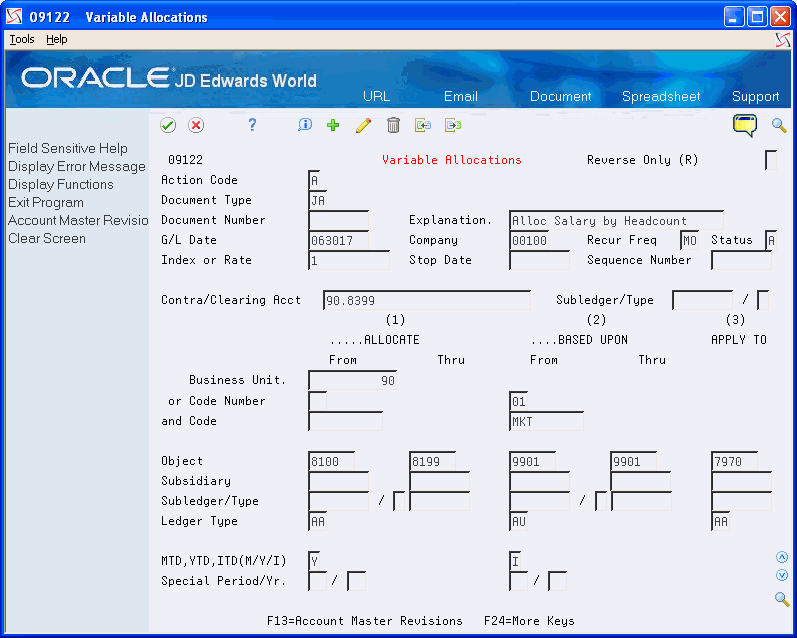The image size is (797, 638).
Task: Select Display Error Message in the sidebar
Action: [x=77, y=166]
